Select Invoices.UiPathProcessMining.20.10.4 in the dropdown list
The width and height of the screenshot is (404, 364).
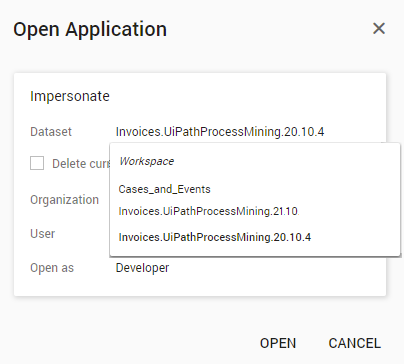click(215, 237)
